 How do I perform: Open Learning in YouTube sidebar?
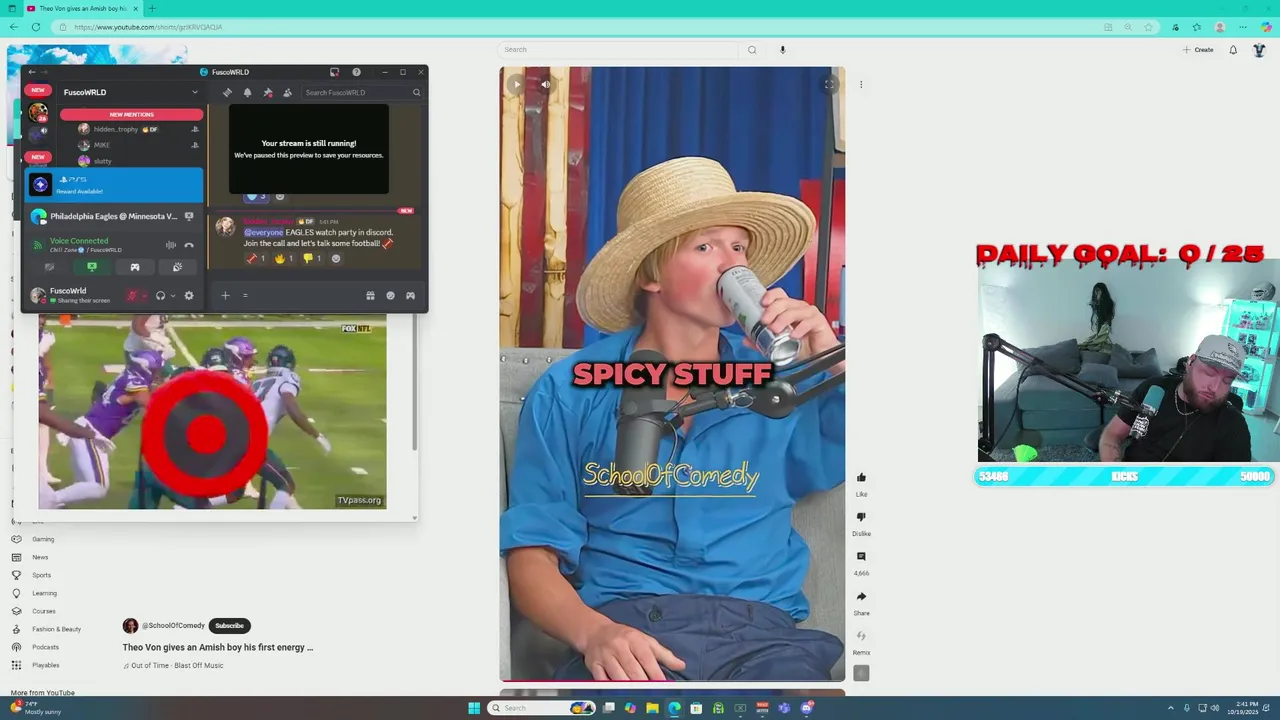(44, 593)
